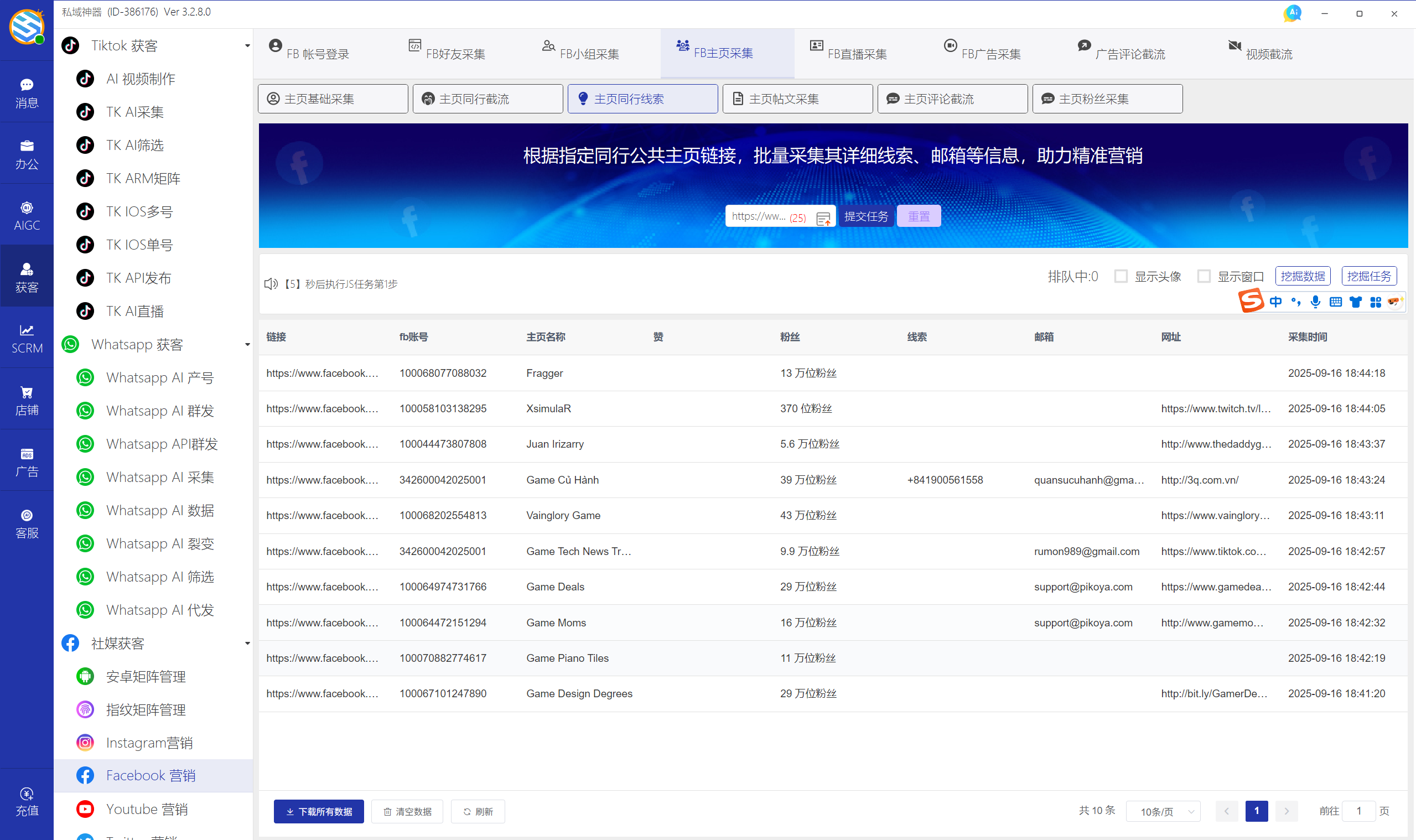Click the 前往 page number input field
This screenshot has width=1416, height=840.
[1360, 811]
